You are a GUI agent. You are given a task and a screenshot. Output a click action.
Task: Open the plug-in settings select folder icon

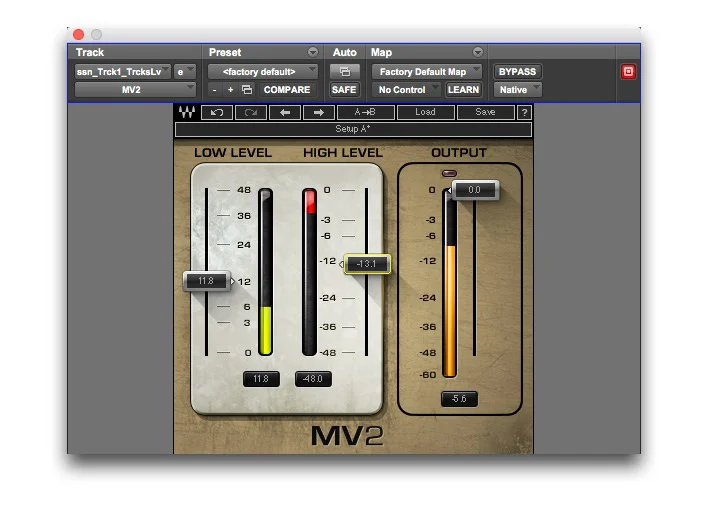click(x=247, y=90)
